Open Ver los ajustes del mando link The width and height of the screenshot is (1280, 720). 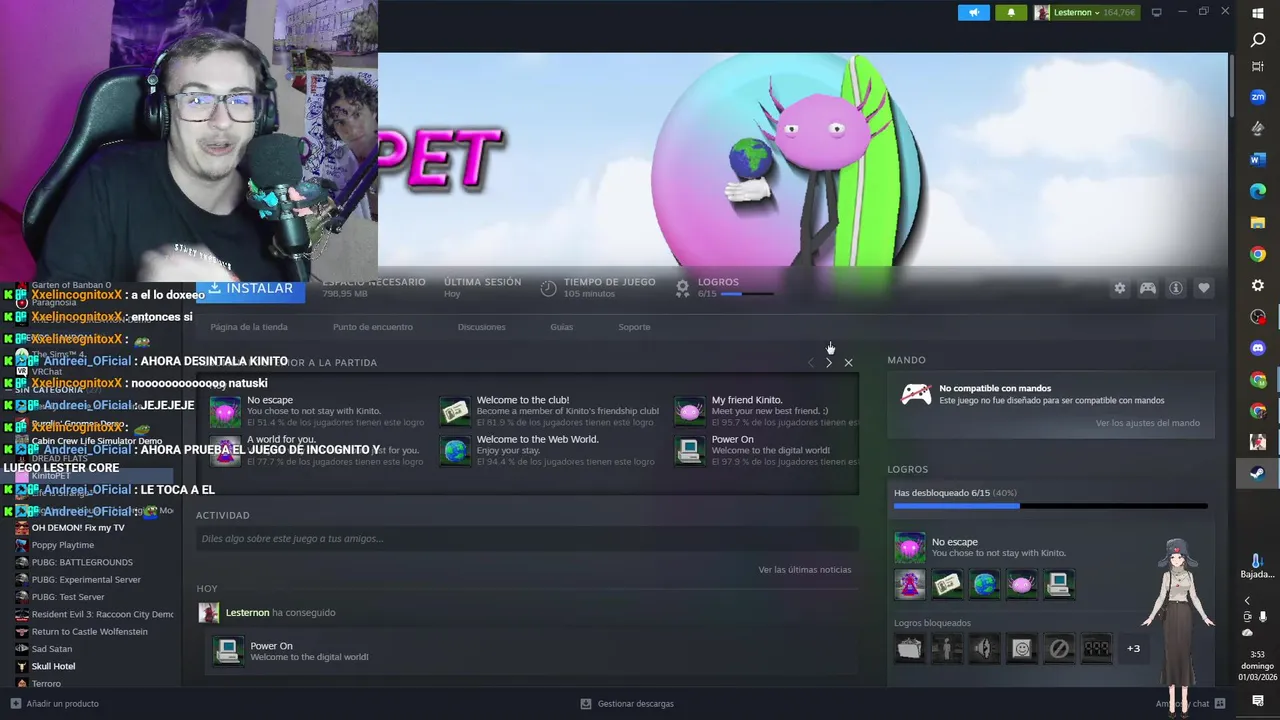1147,423
